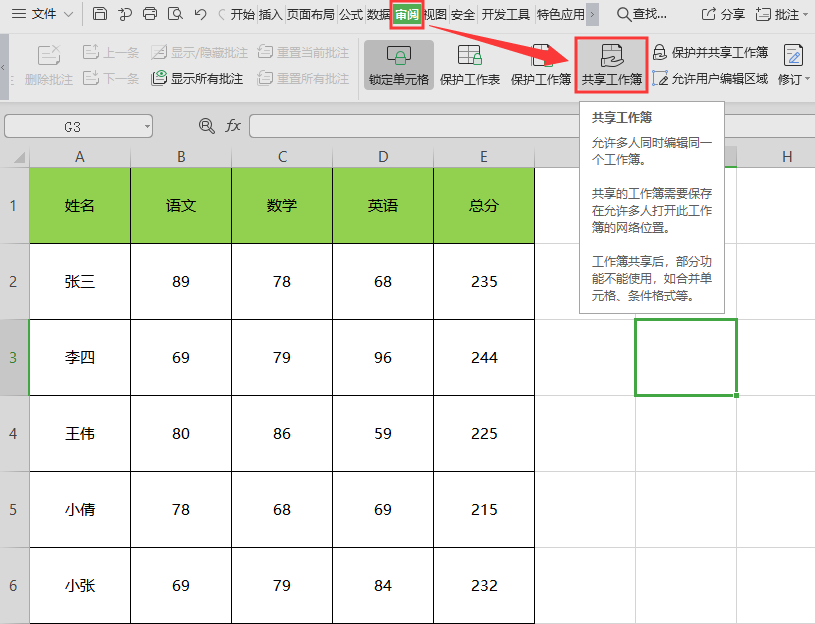Image resolution: width=815 pixels, height=624 pixels.
Task: Click the Save icon in quick access toolbar
Action: click(x=100, y=14)
